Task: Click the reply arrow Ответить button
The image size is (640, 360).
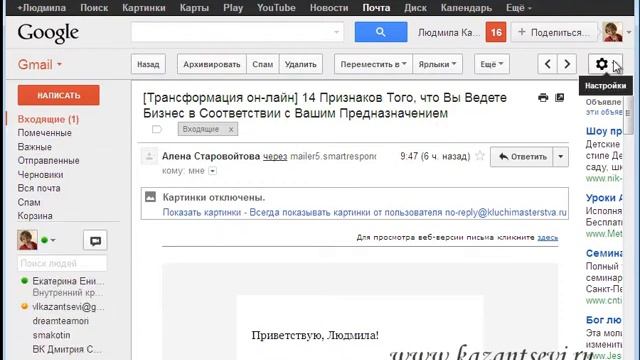Action: (x=522, y=157)
